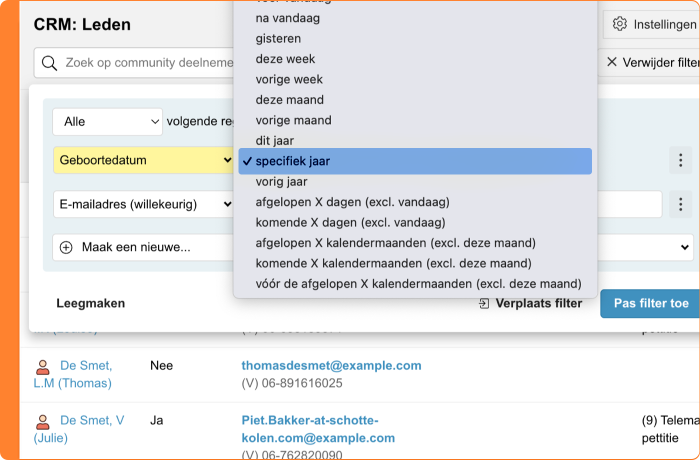Image resolution: width=700 pixels, height=460 pixels.
Task: Click person icon next to De Smet, V
Action: coord(43,421)
